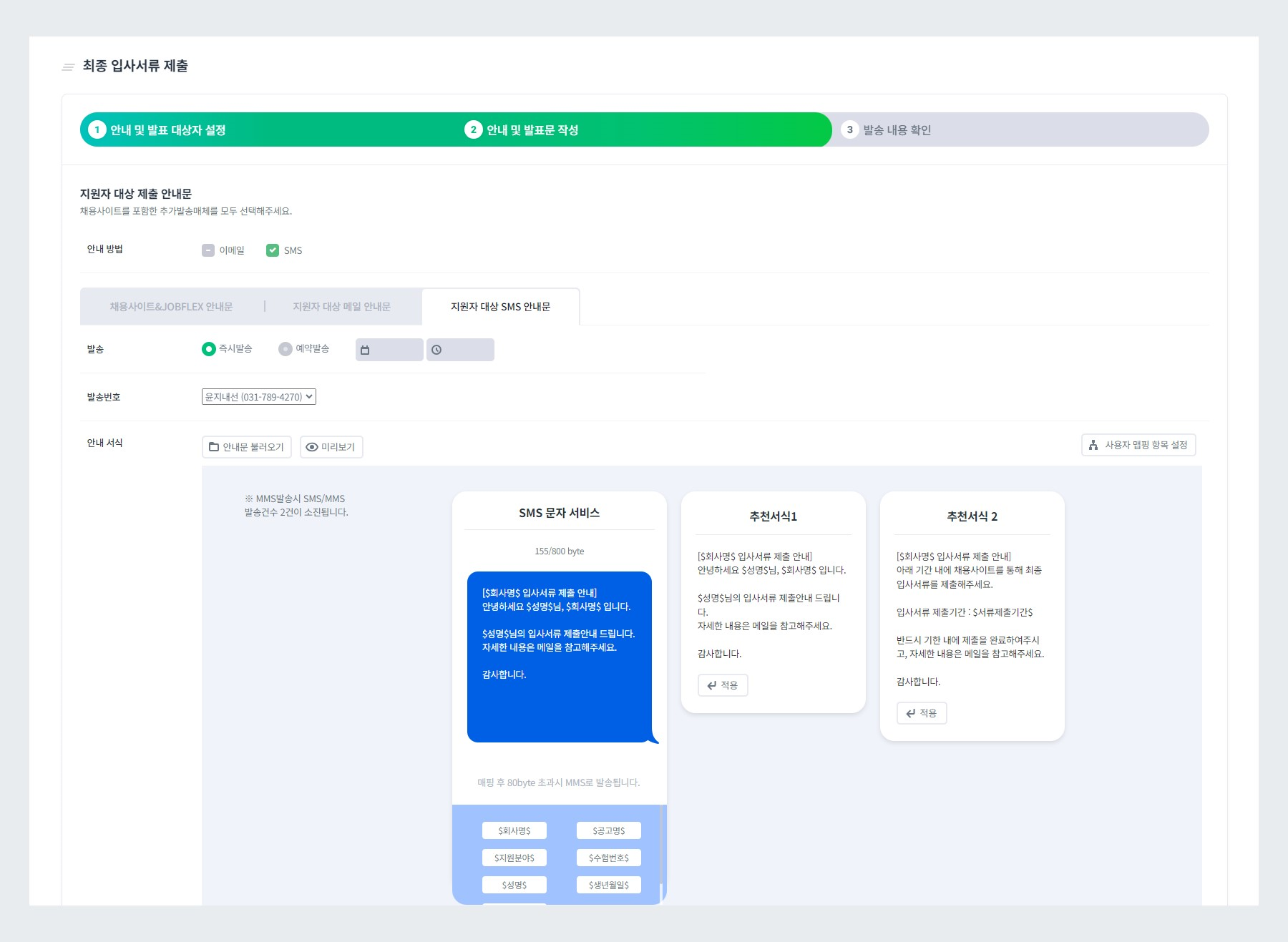The width and height of the screenshot is (1288, 942).
Task: Click the step 1 number badge
Action: pos(97,129)
